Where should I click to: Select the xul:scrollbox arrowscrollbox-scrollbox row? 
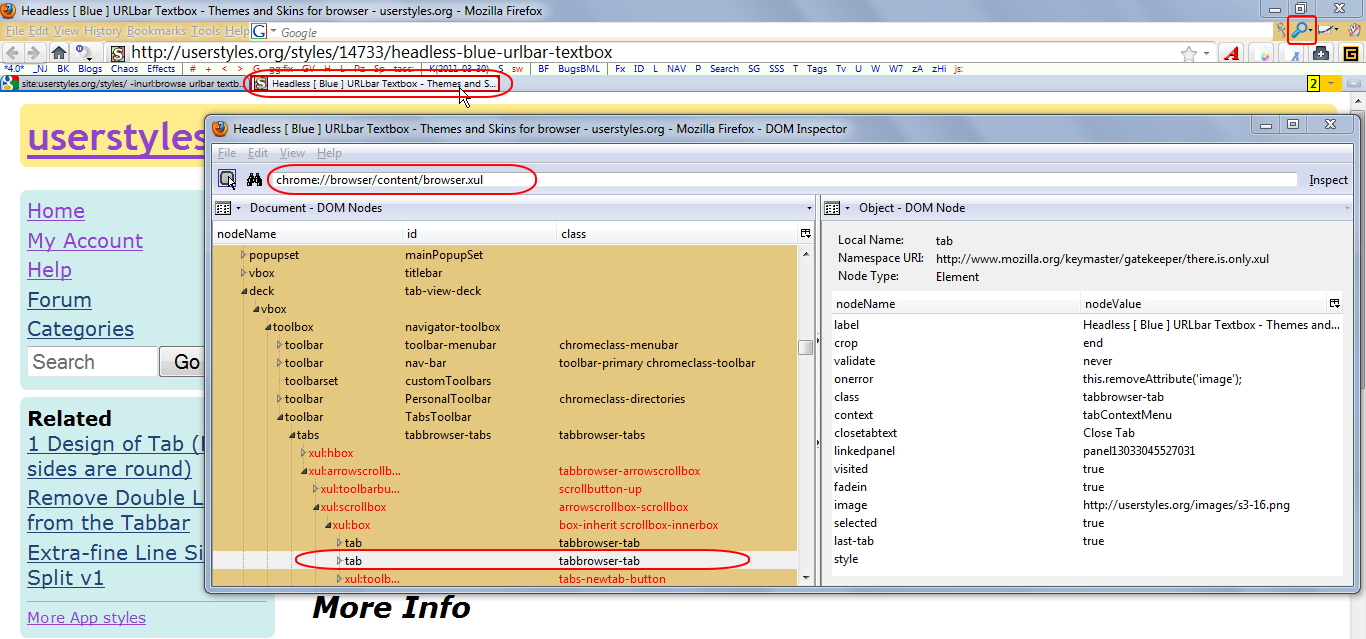(506, 507)
